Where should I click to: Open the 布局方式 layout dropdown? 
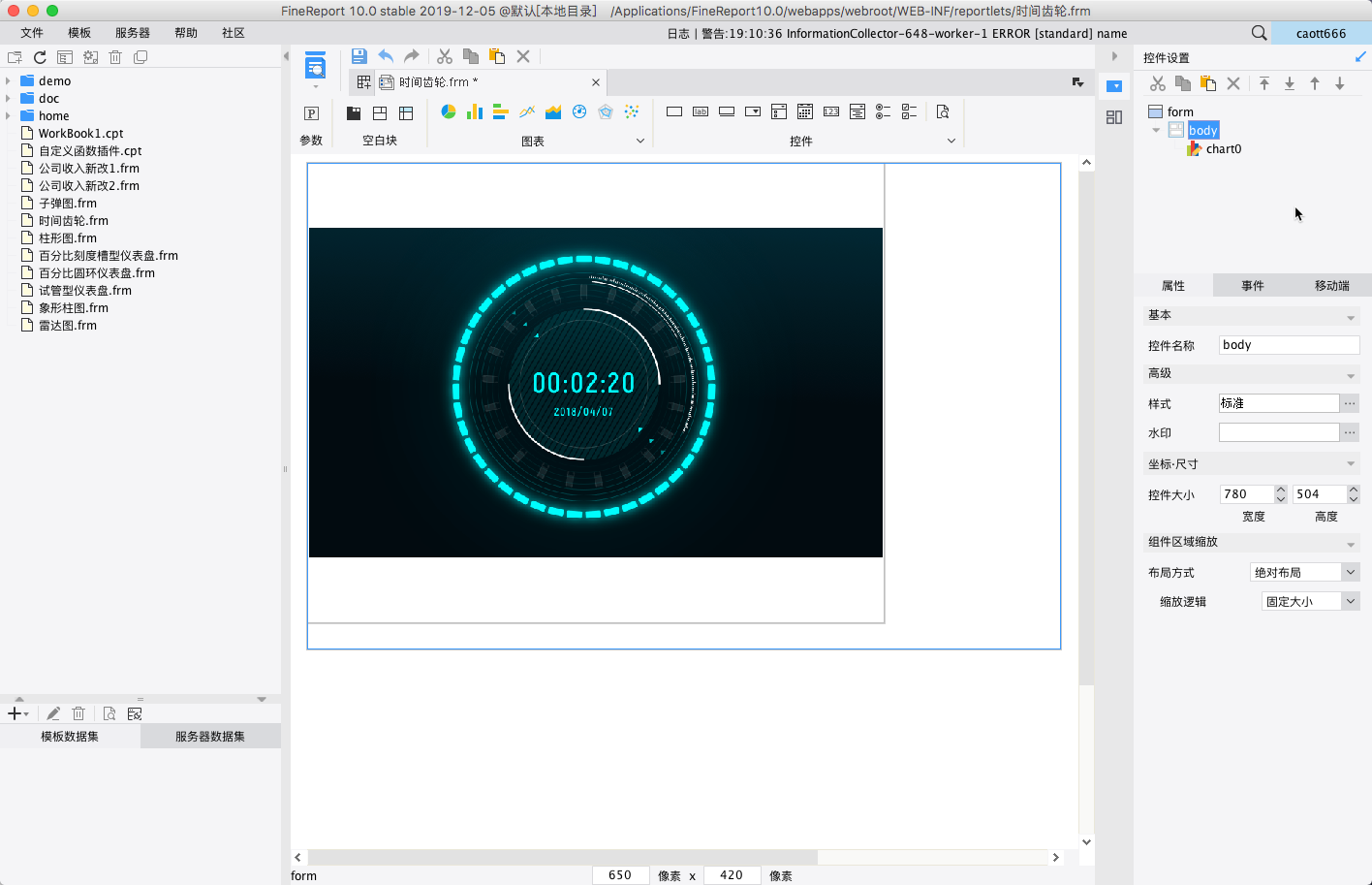[x=1350, y=572]
